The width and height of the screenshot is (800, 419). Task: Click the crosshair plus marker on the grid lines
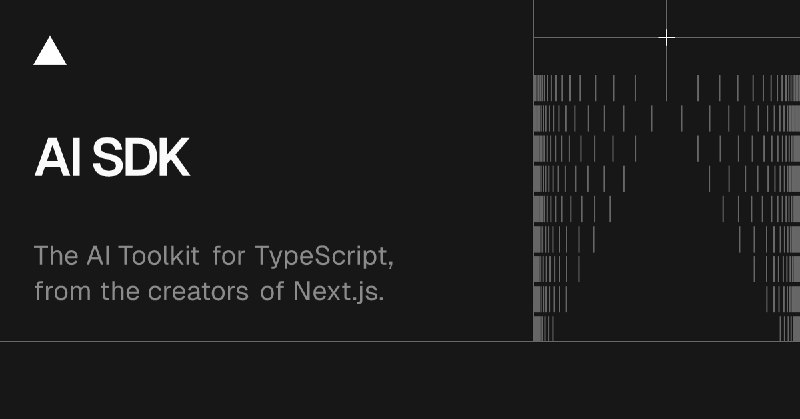pos(666,37)
